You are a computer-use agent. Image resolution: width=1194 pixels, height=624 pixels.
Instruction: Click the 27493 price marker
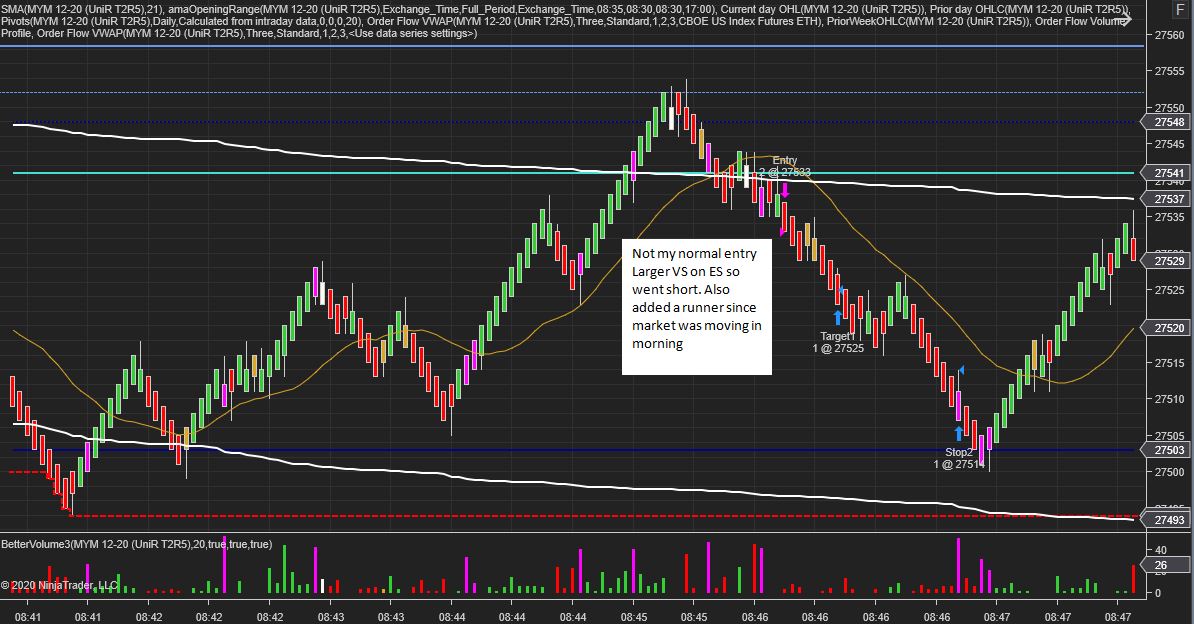[x=1167, y=520]
